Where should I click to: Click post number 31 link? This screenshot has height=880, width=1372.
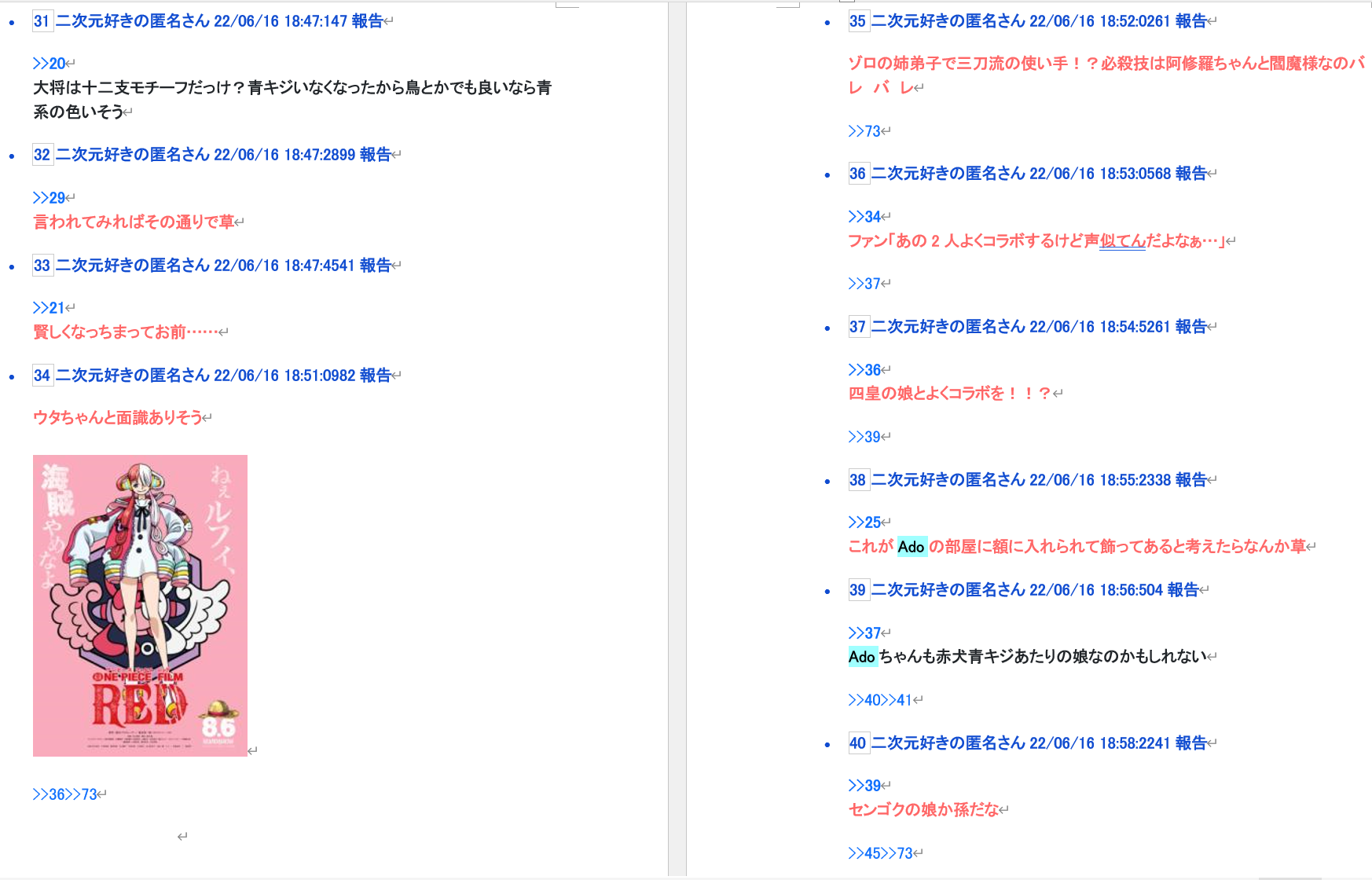[42, 21]
